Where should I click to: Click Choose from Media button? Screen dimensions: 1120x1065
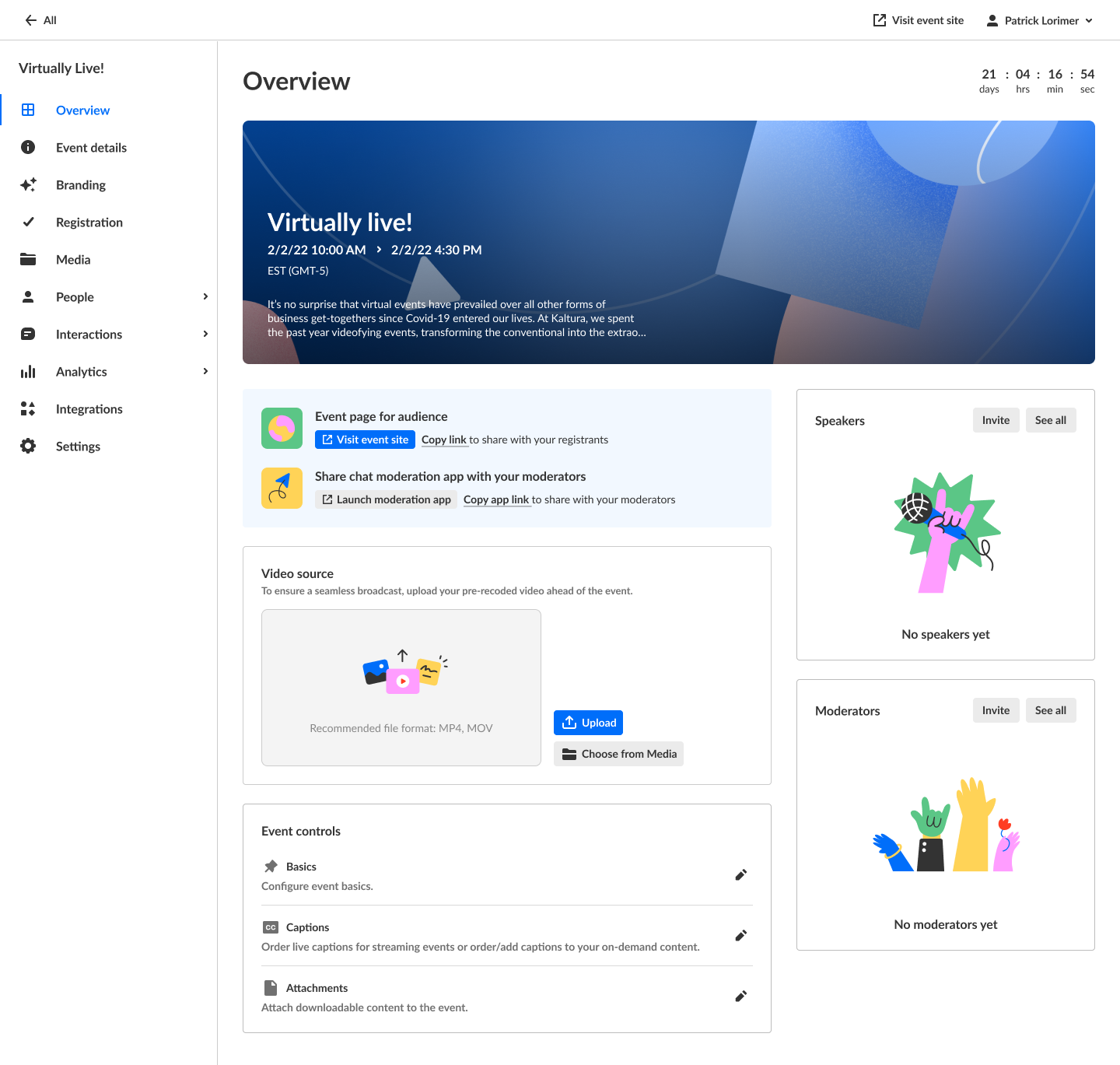pos(618,754)
